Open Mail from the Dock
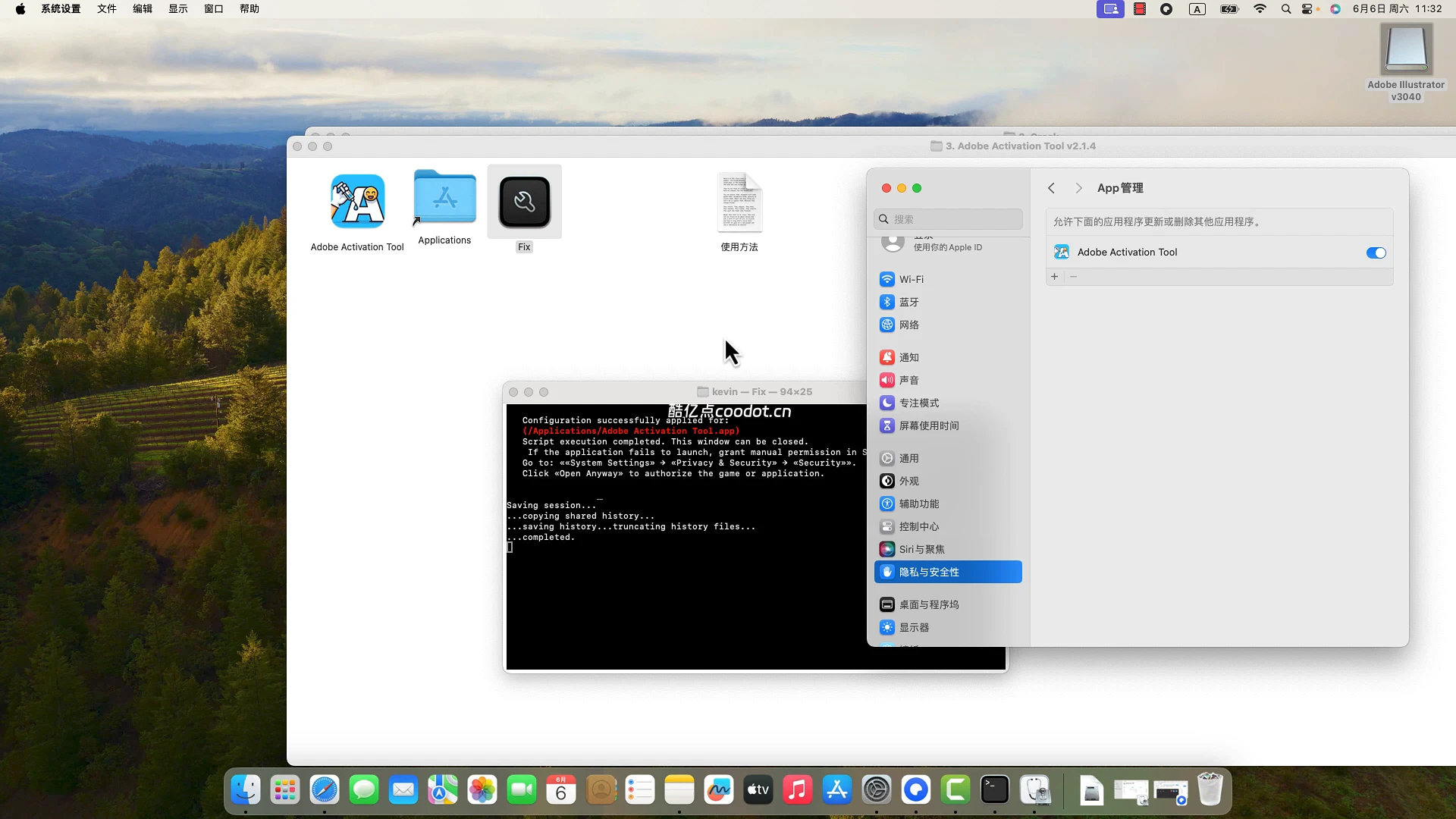1456x819 pixels. (x=403, y=790)
